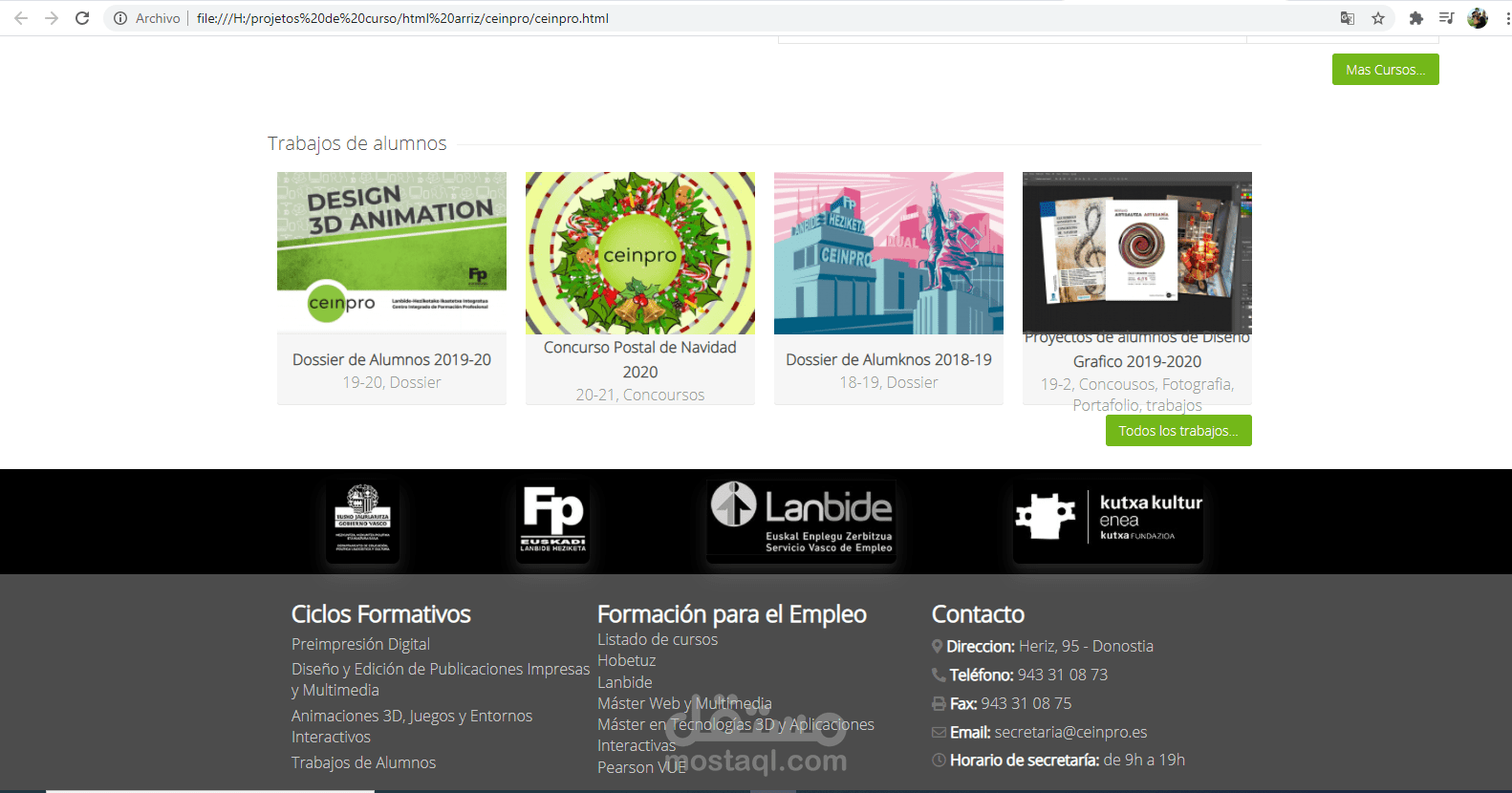Image resolution: width=1512 pixels, height=793 pixels.
Task: Click the translate page icon
Action: click(x=1348, y=18)
